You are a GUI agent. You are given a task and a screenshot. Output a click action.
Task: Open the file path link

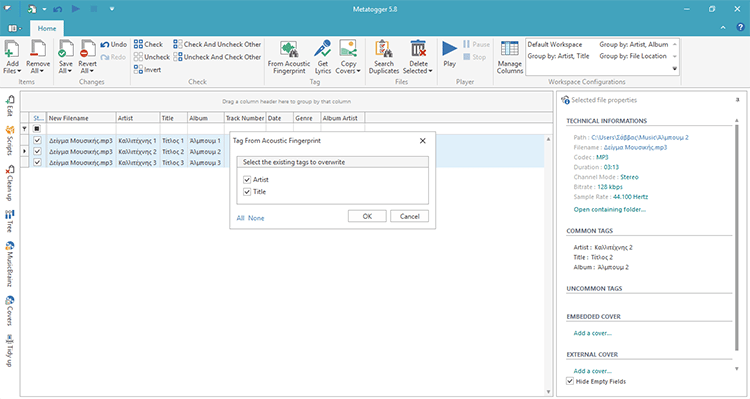pyautogui.click(x=640, y=137)
